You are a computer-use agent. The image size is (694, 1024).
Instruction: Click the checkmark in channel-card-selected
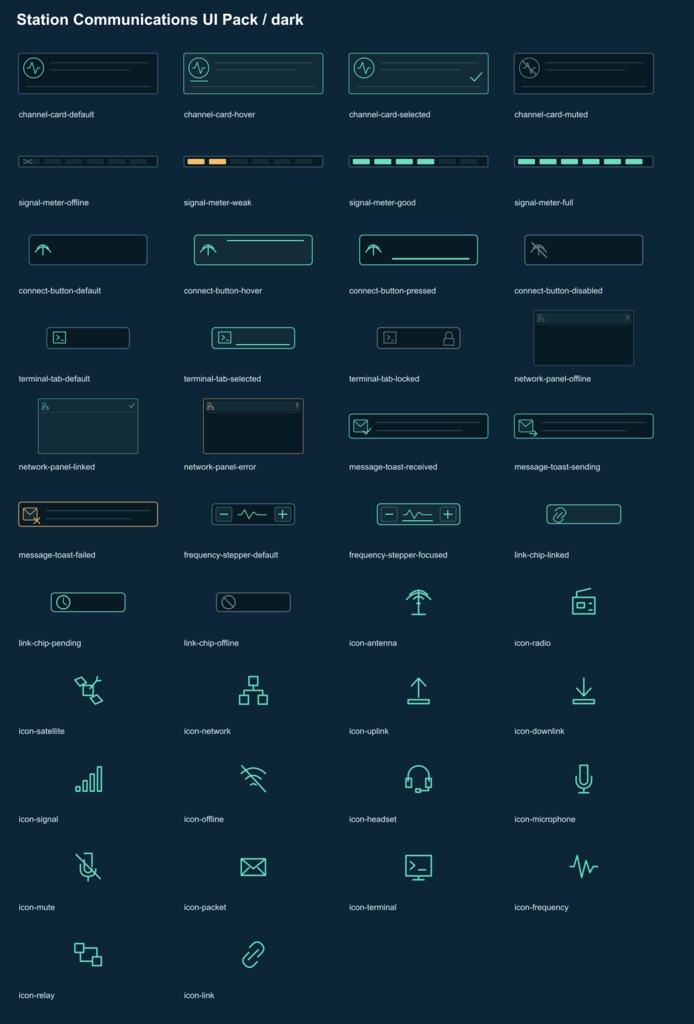tap(477, 77)
